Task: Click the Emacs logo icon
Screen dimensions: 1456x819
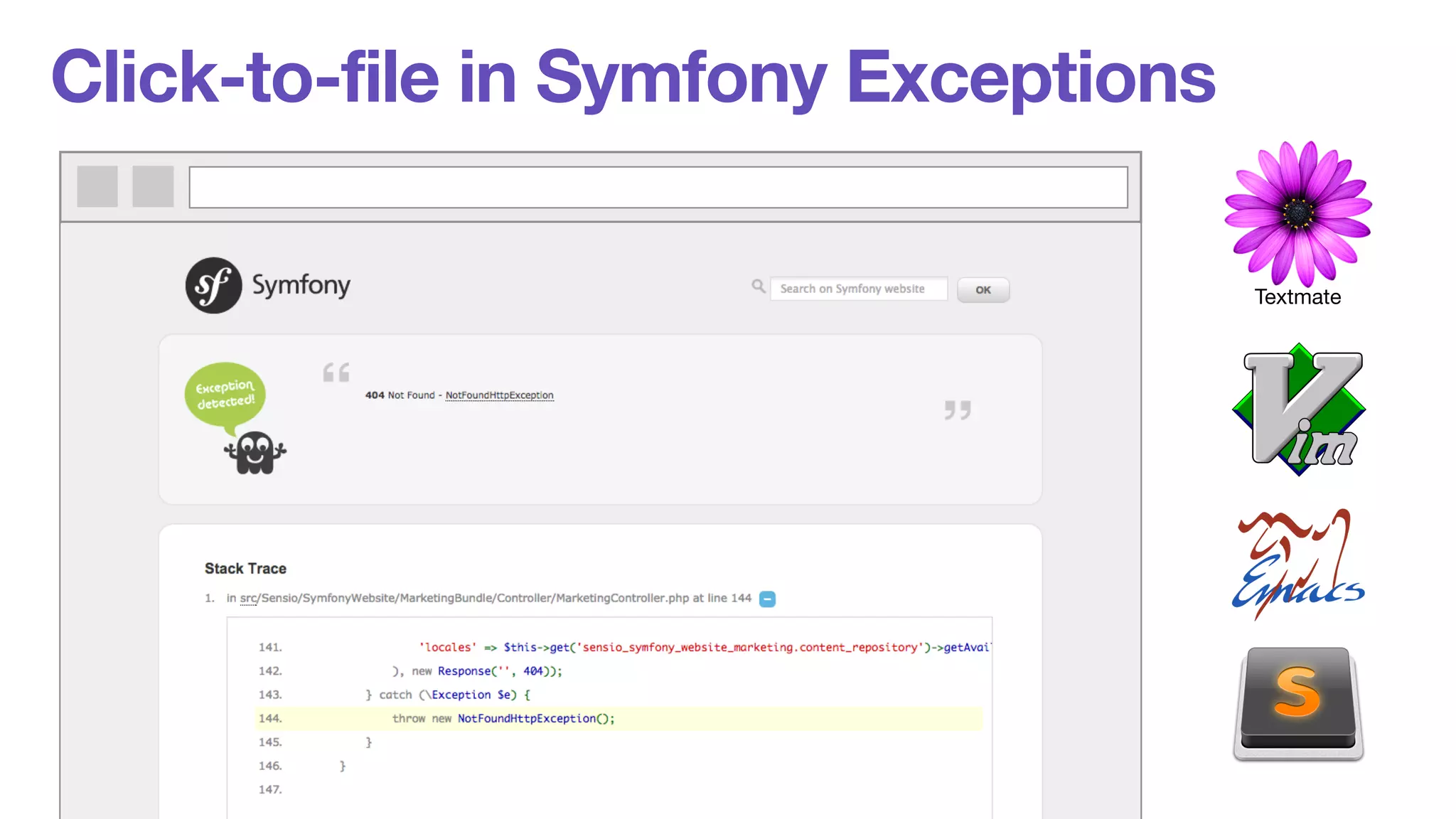Action: point(1298,564)
